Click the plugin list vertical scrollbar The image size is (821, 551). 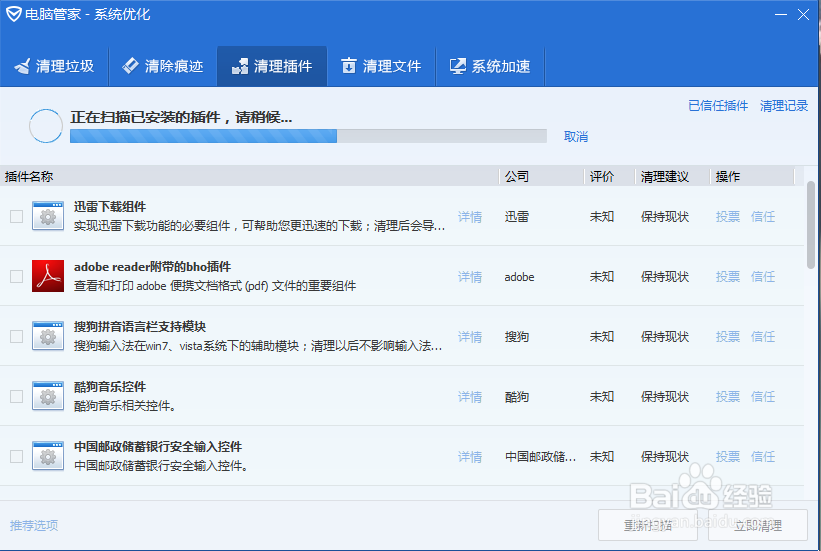click(811, 225)
